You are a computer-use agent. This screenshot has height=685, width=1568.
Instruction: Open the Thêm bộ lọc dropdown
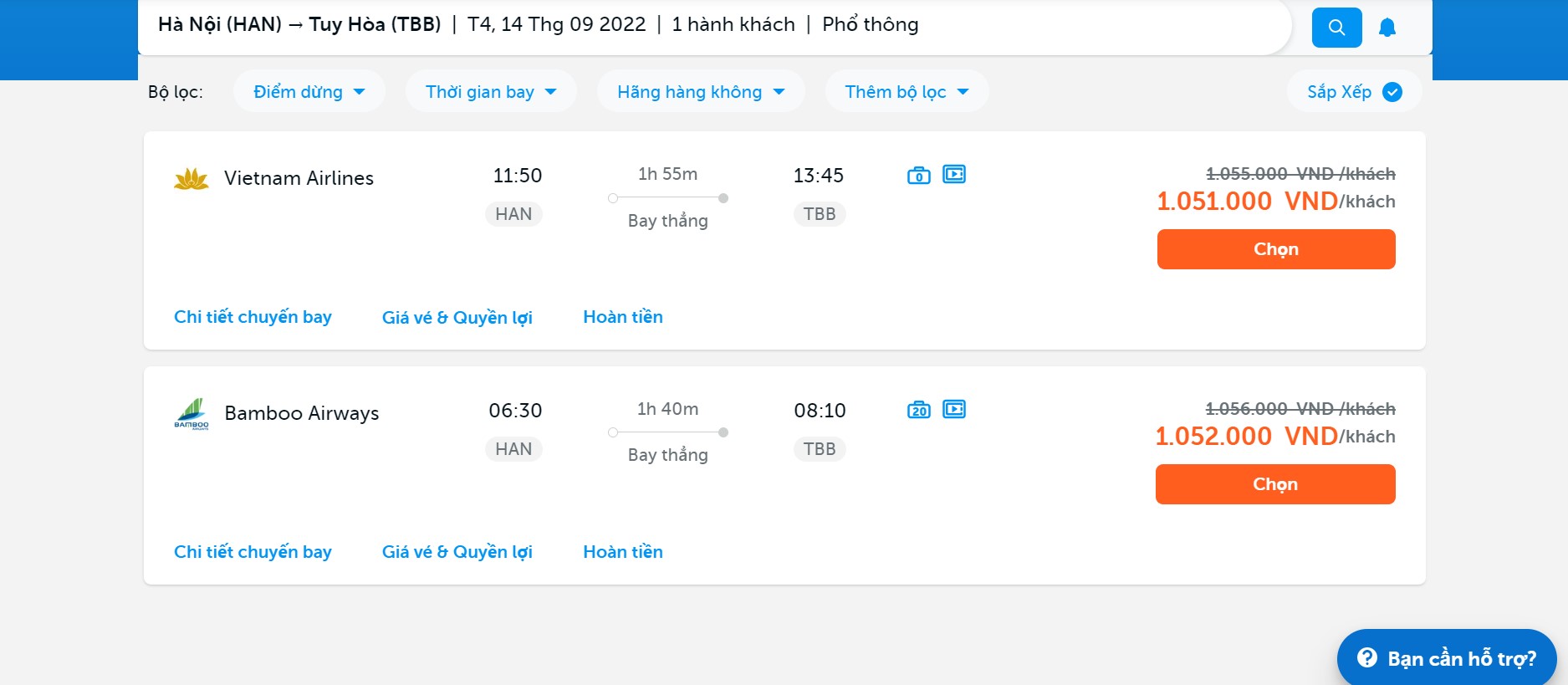tap(907, 92)
